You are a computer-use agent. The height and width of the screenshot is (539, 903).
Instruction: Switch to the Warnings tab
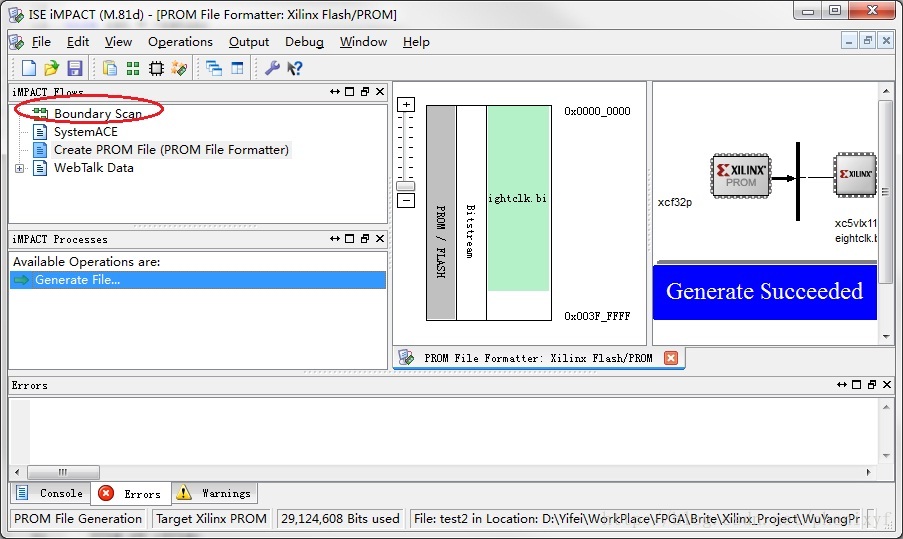pyautogui.click(x=215, y=494)
